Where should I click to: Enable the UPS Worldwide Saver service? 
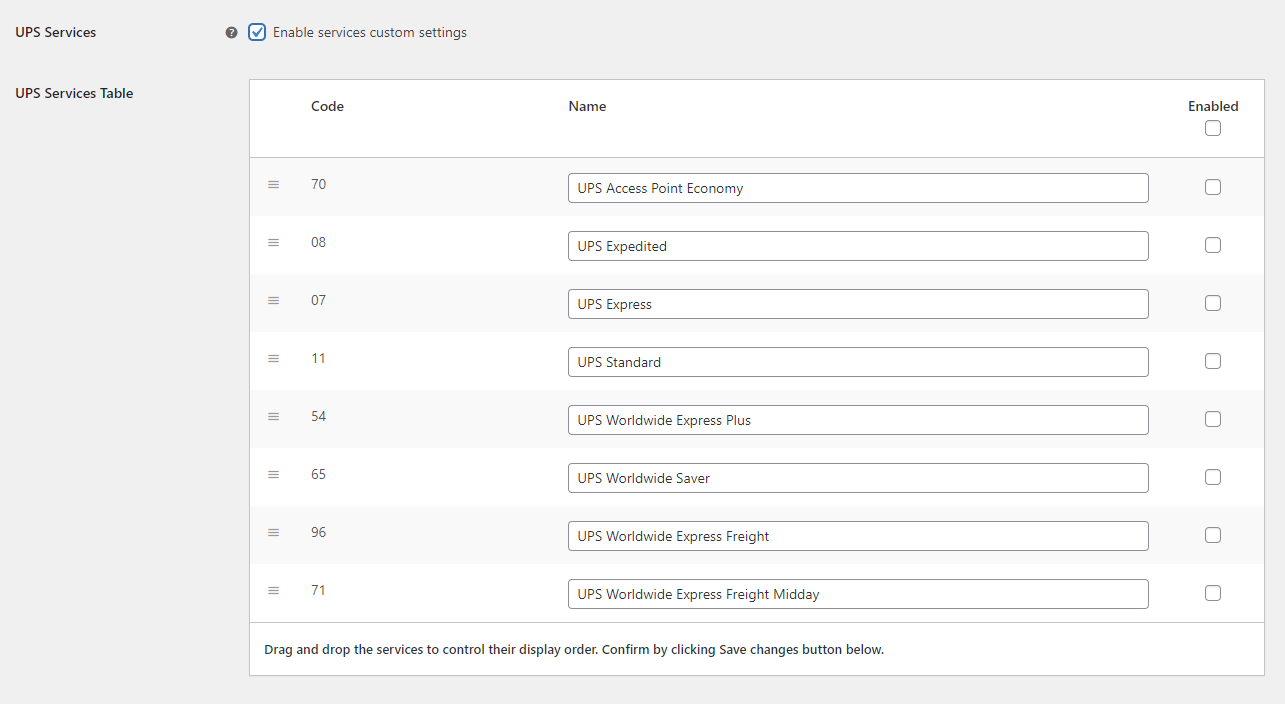(x=1213, y=477)
